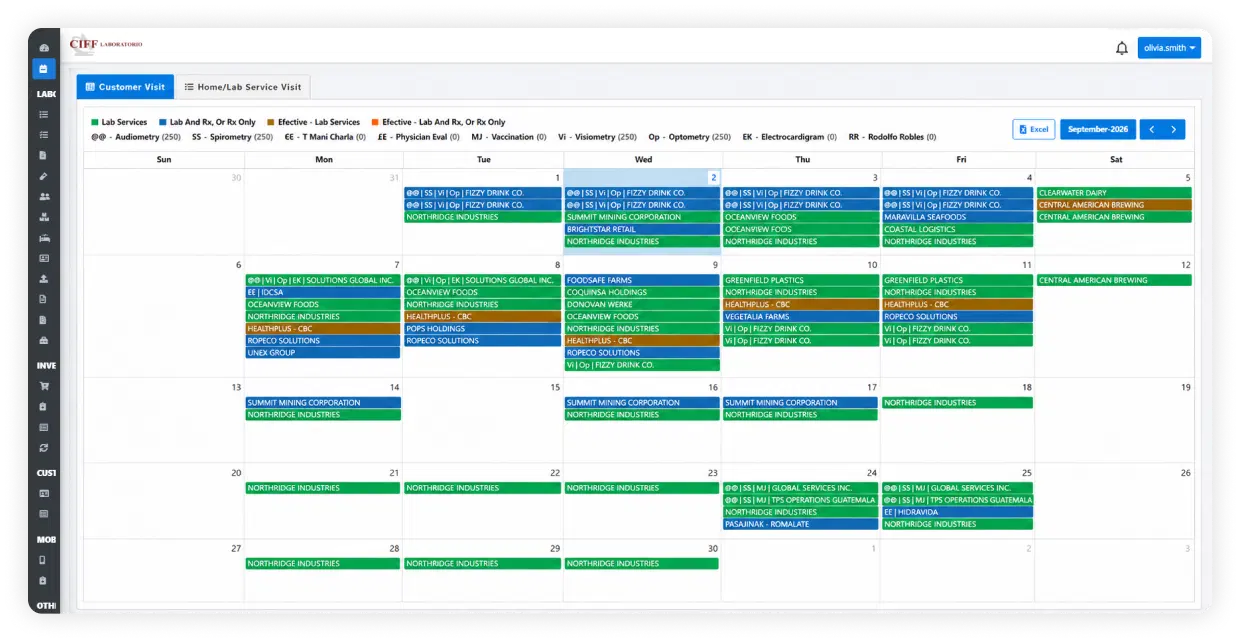Open the POPS HOLDINGS event
This screenshot has height=642, width=1241.
pos(483,329)
